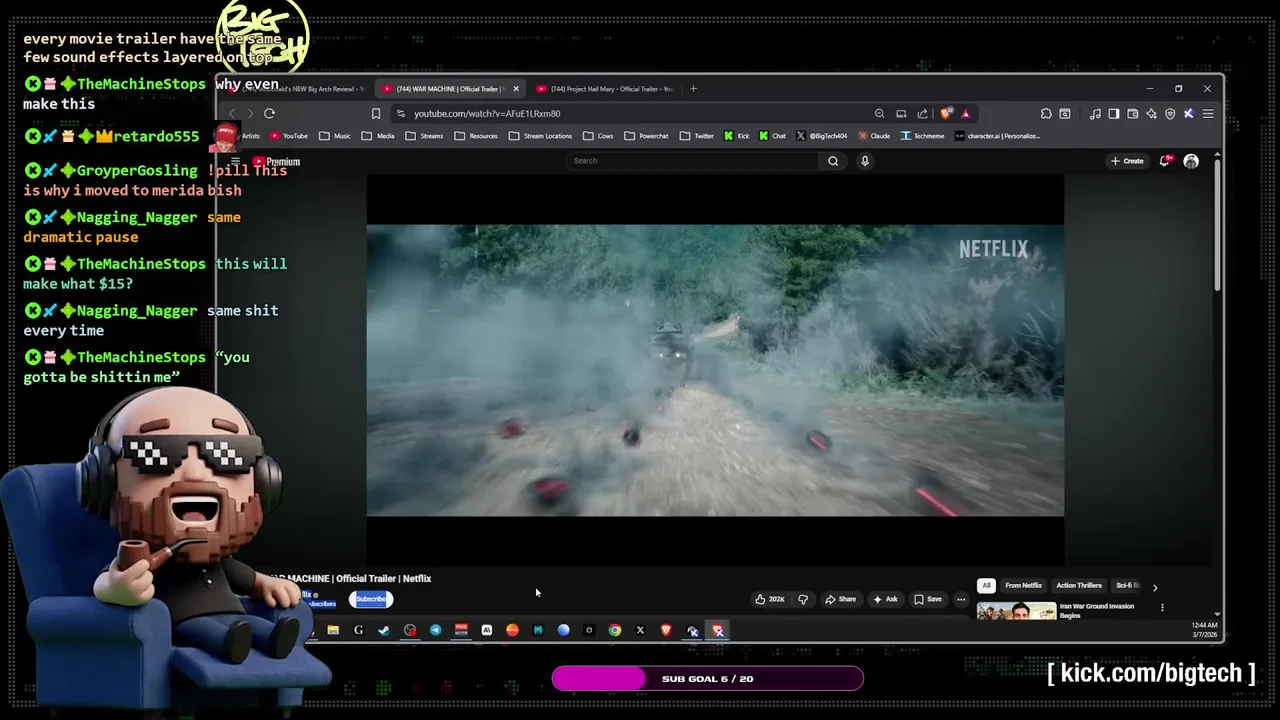This screenshot has width=1280, height=720.
Task: Open Iran War Ground Invasion thumbnail
Action: [x=1016, y=611]
